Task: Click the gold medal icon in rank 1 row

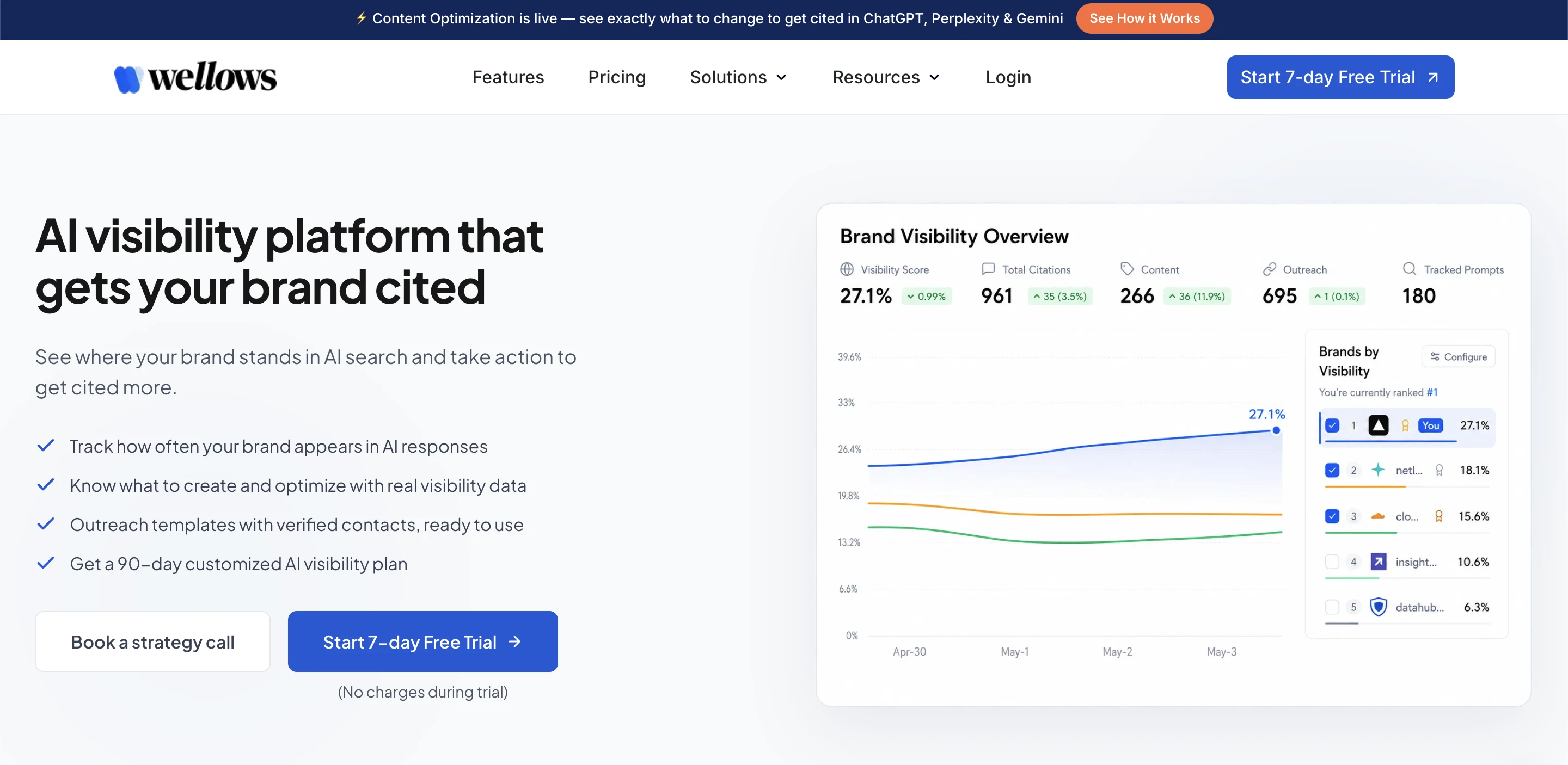Action: (x=1405, y=425)
